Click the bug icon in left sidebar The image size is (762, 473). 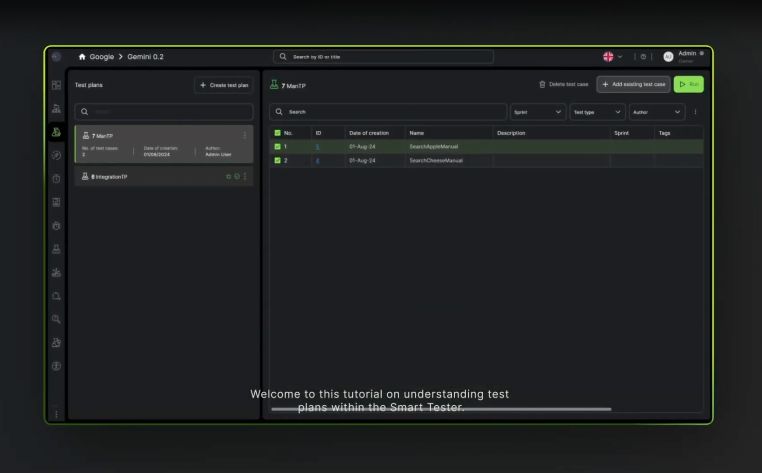point(56,226)
